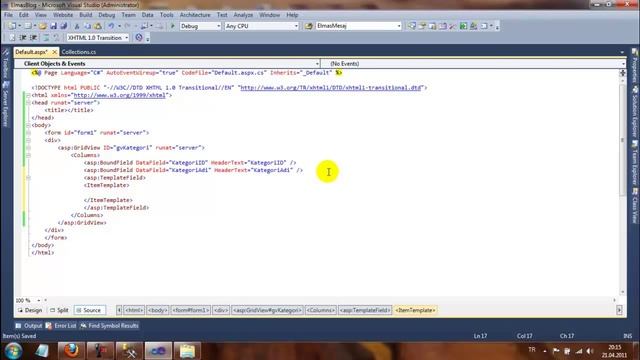This screenshot has height=360, width=640.
Task: Click the Decrease Indent icon in HTML toolbar
Action: point(23,38)
